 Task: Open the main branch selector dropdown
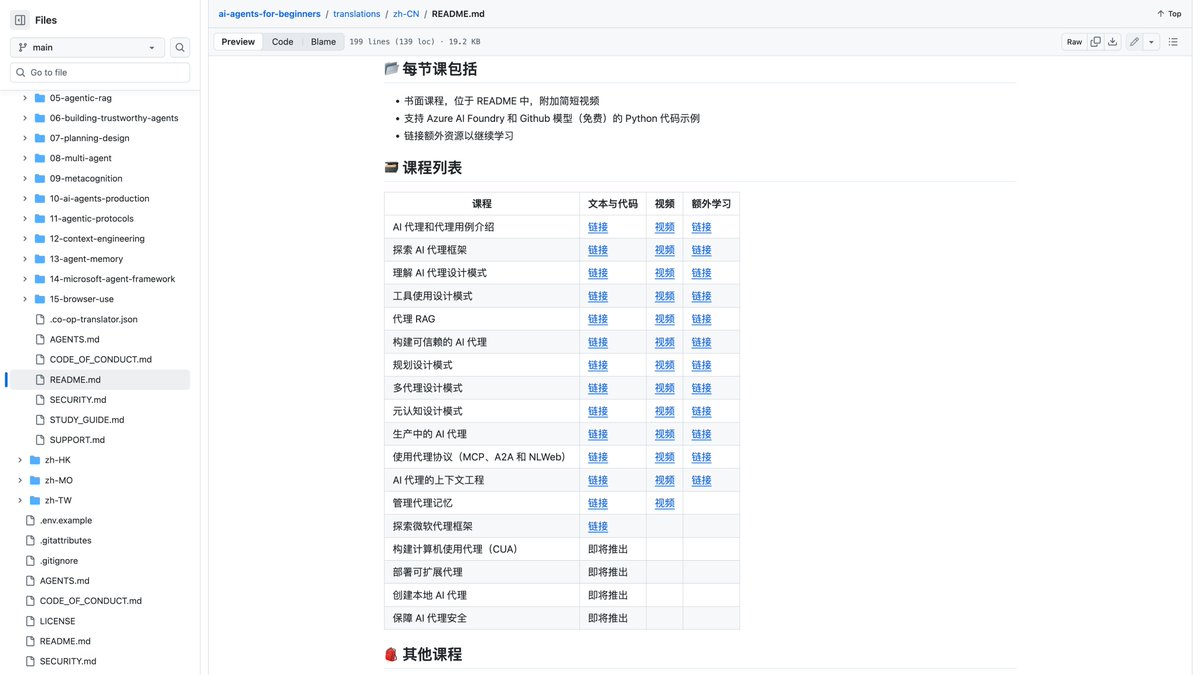tap(87, 47)
